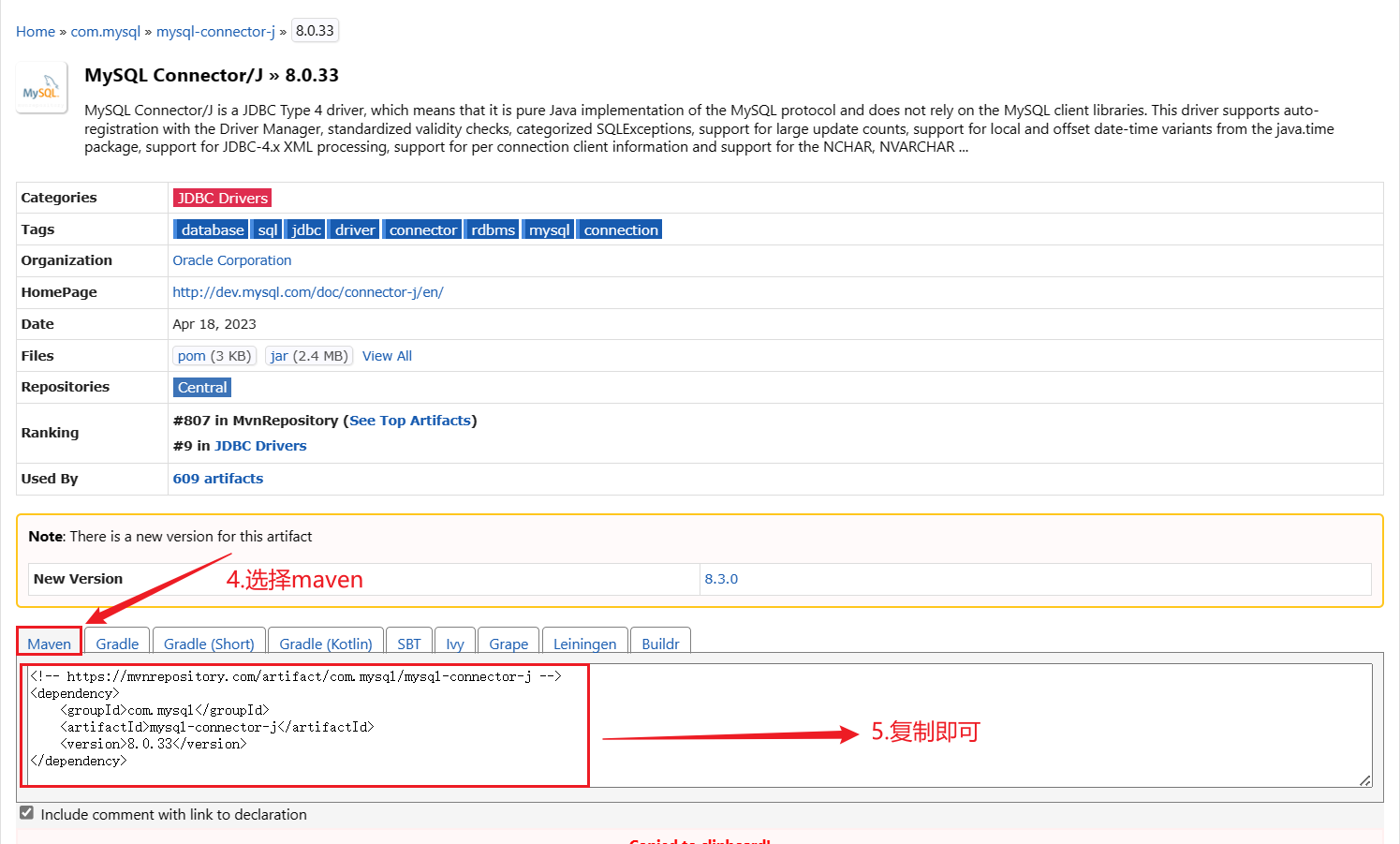Viewport: 1400px width, 844px height.
Task: Click inside the Maven dependency textarea
Action: tap(698, 725)
